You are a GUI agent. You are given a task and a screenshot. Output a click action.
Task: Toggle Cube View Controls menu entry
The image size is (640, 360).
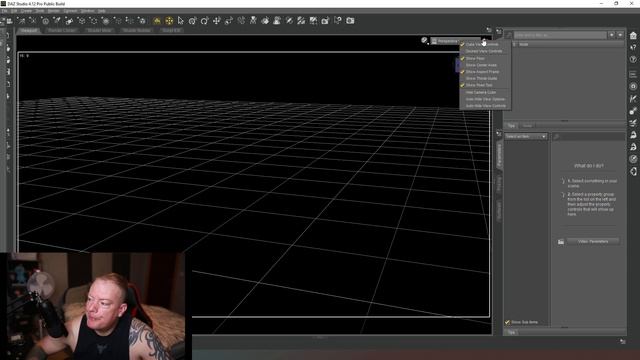pos(485,44)
